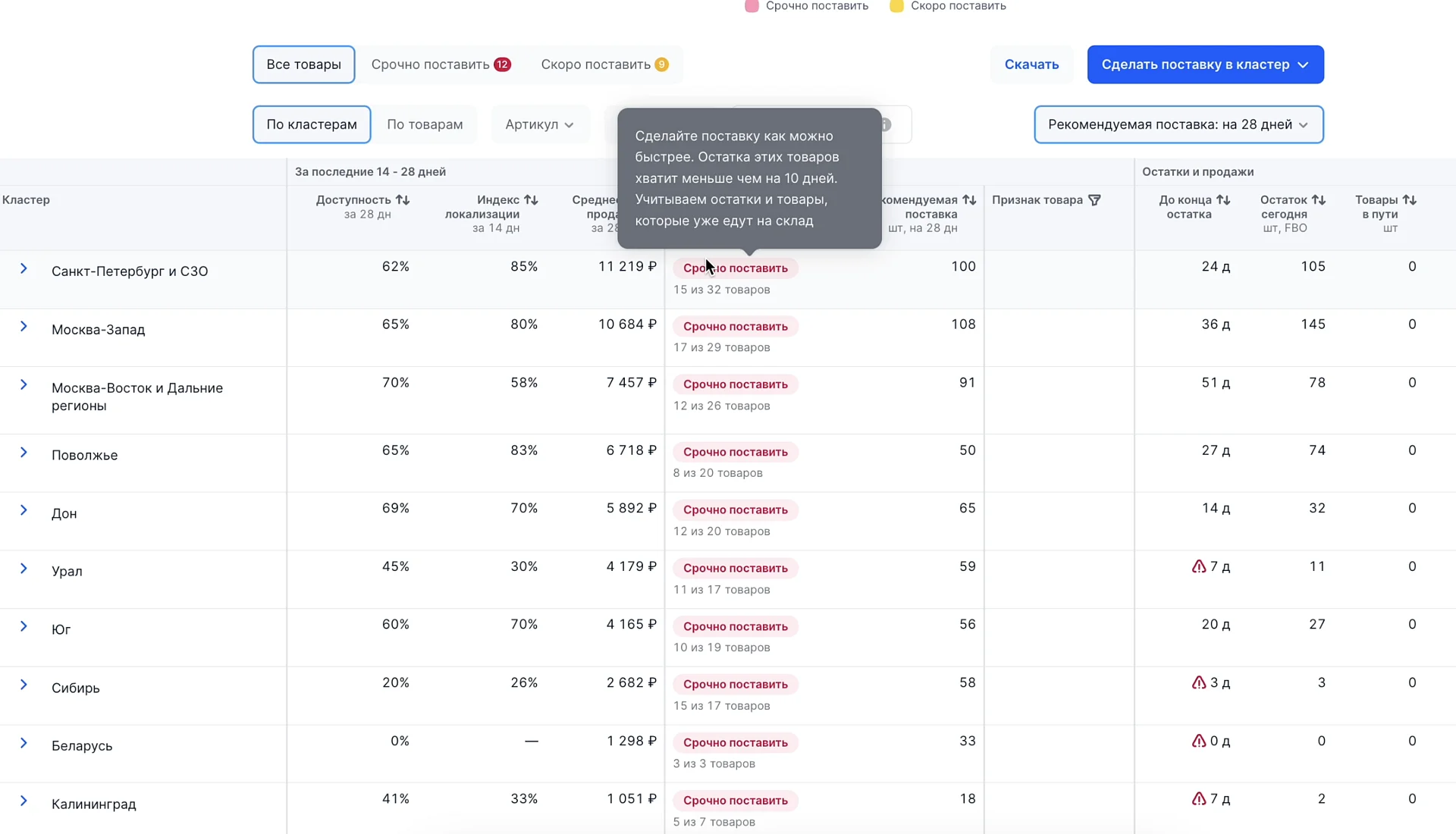Click Сделать поставку в кластер button
This screenshot has height=834, width=1456.
point(1204,64)
